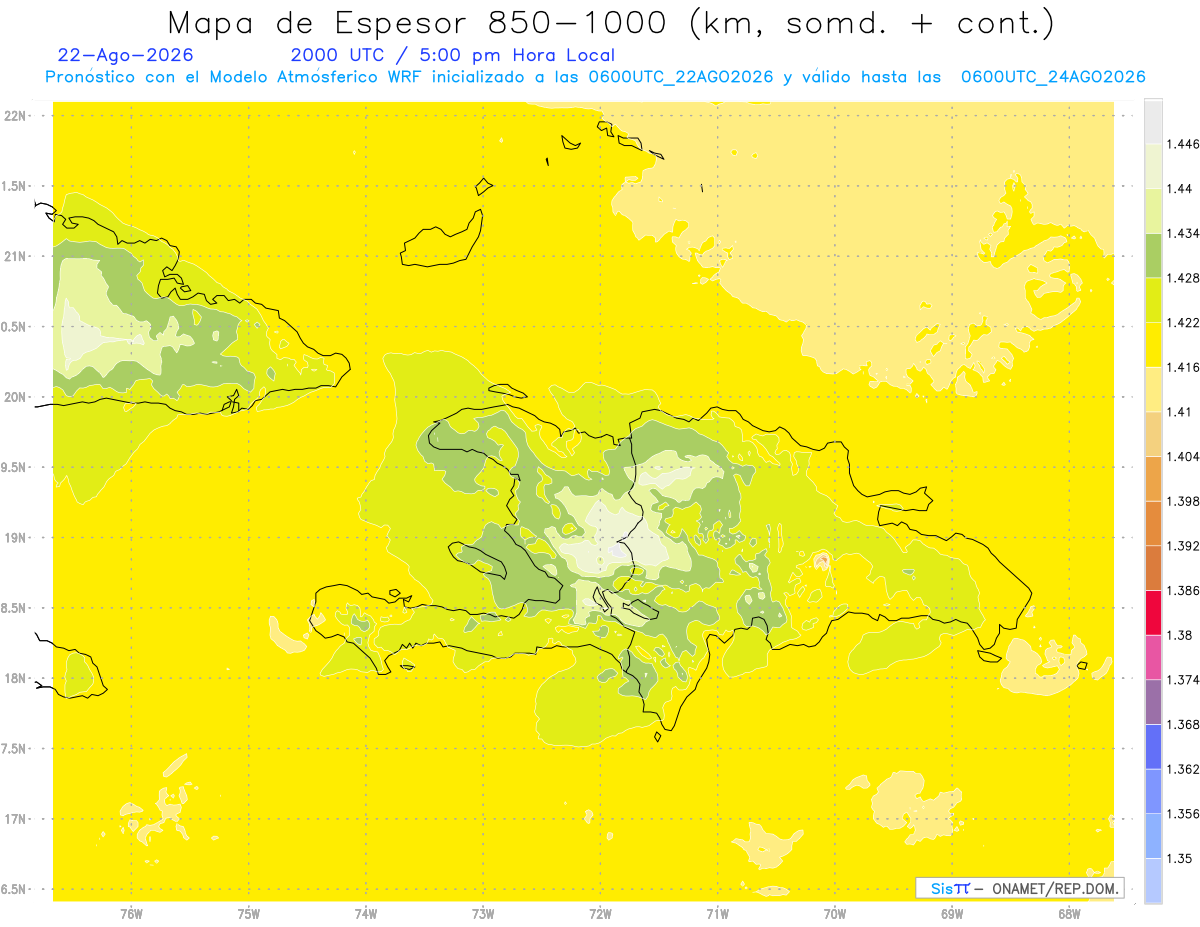Select the '17N' latitude axis label
Image resolution: width=1200 pixels, height=927 pixels.
tap(14, 819)
